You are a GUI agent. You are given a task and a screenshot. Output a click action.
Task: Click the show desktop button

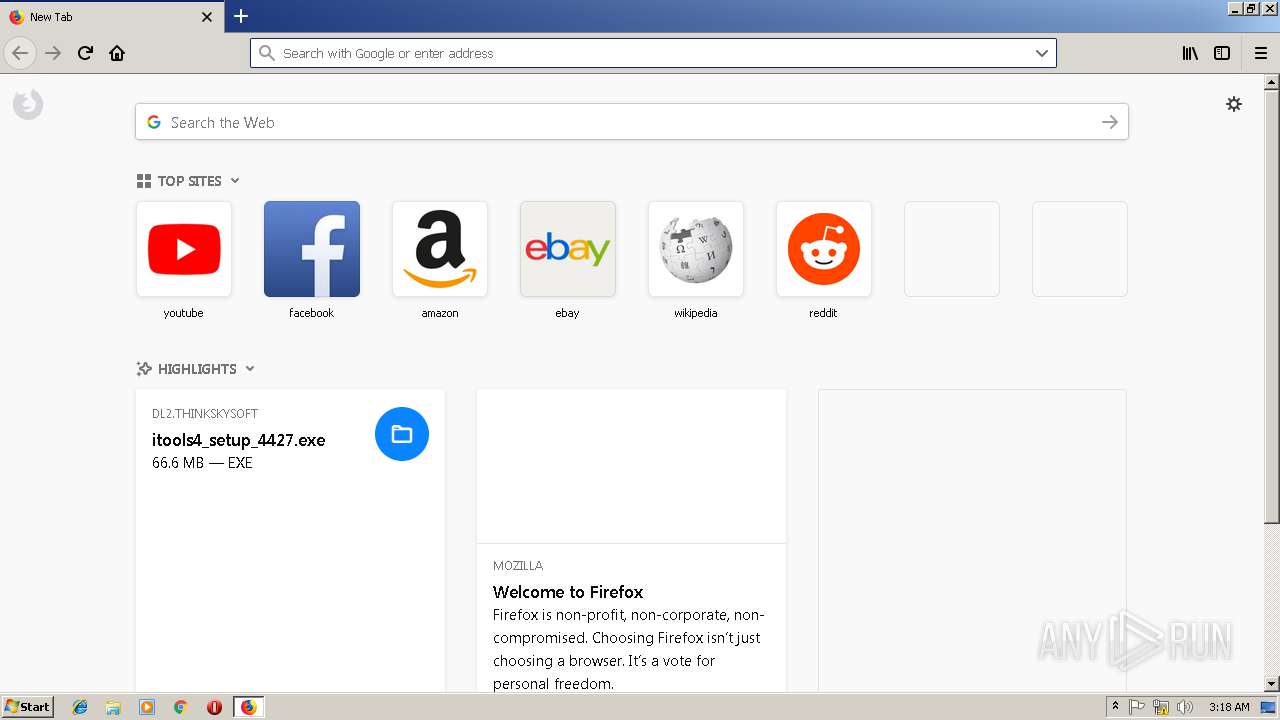click(x=1269, y=707)
